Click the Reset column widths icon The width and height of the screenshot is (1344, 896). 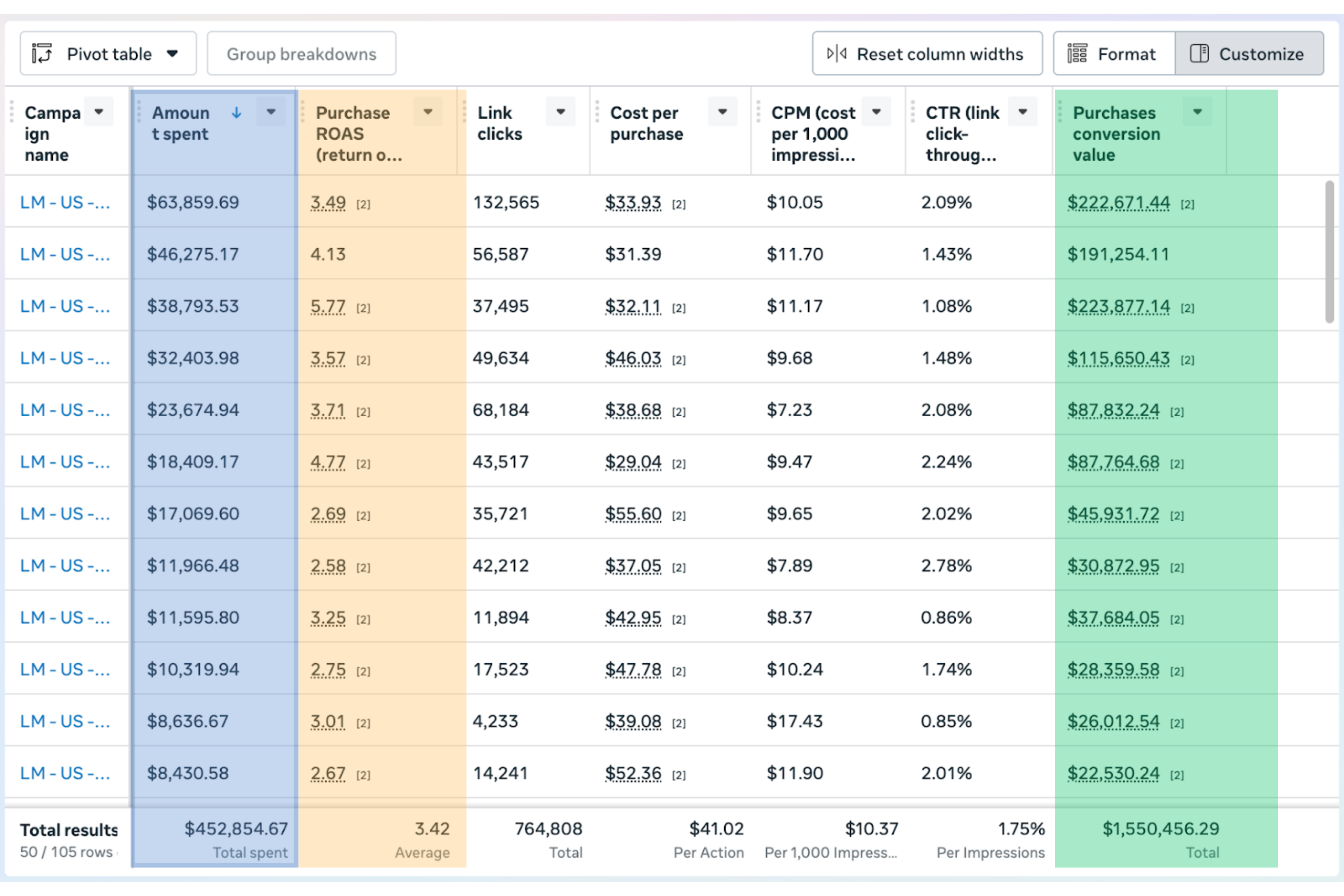[837, 54]
